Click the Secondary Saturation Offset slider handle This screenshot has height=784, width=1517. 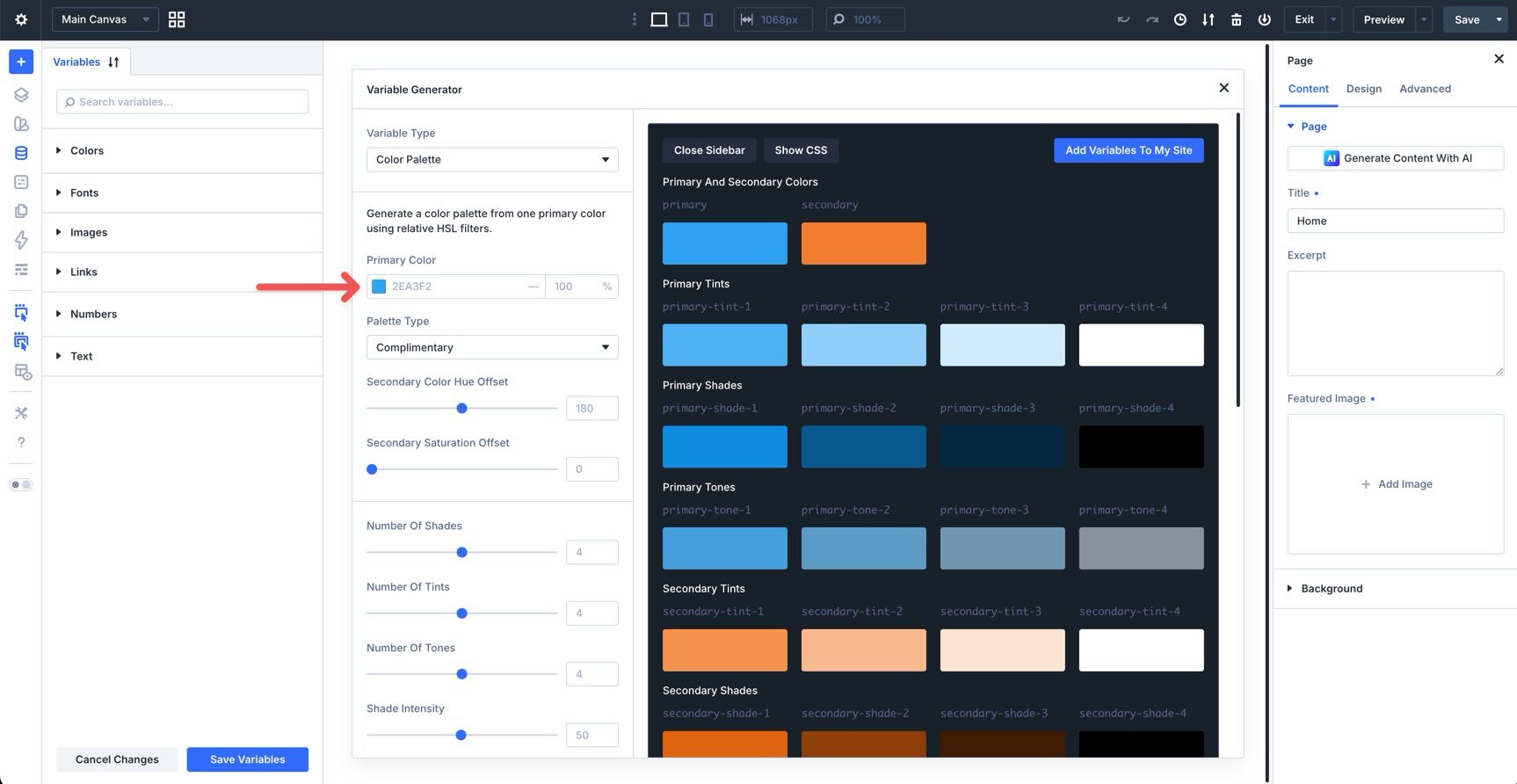tap(372, 469)
